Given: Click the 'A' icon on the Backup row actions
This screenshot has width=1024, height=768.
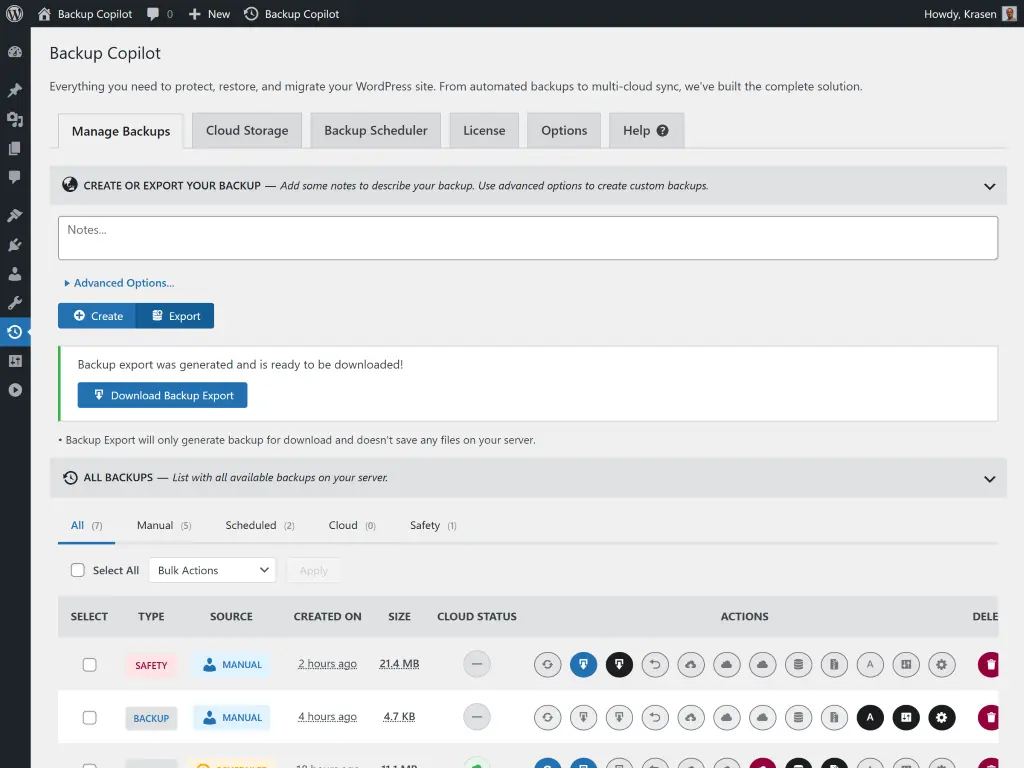Looking at the screenshot, I should click(870, 717).
